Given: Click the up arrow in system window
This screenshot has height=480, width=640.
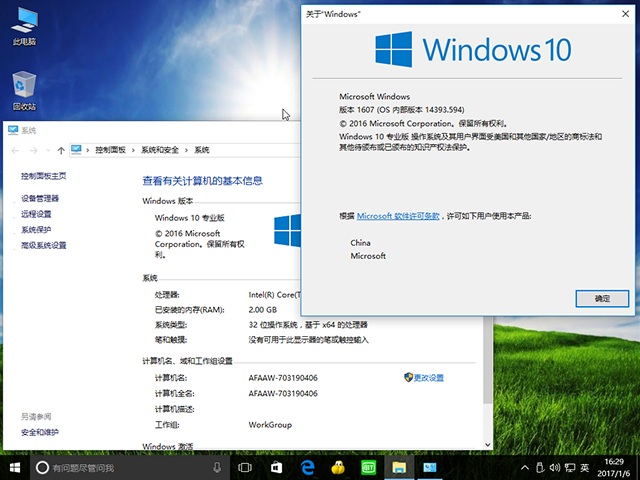Looking at the screenshot, I should coord(61,149).
